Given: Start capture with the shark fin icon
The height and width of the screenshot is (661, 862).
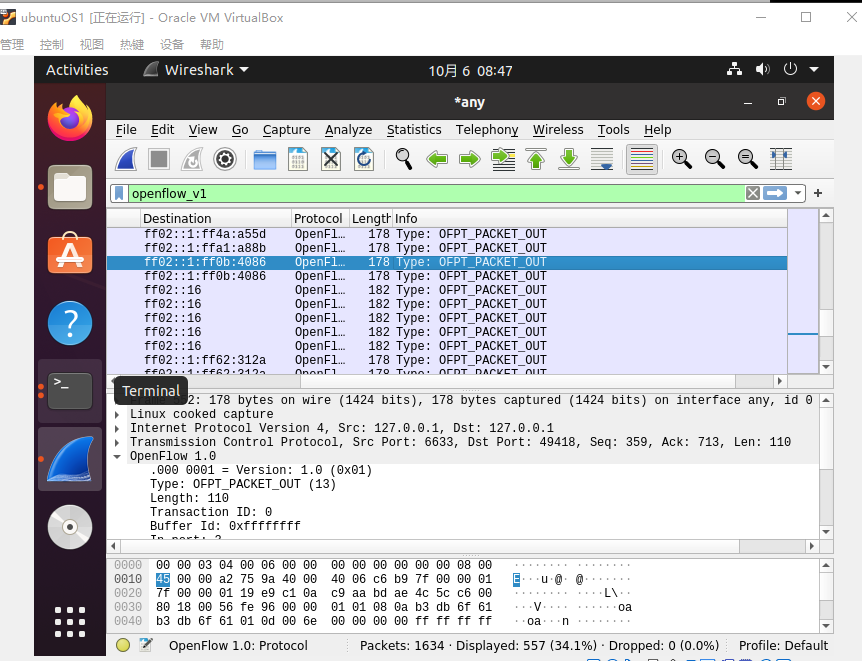Looking at the screenshot, I should point(126,159).
